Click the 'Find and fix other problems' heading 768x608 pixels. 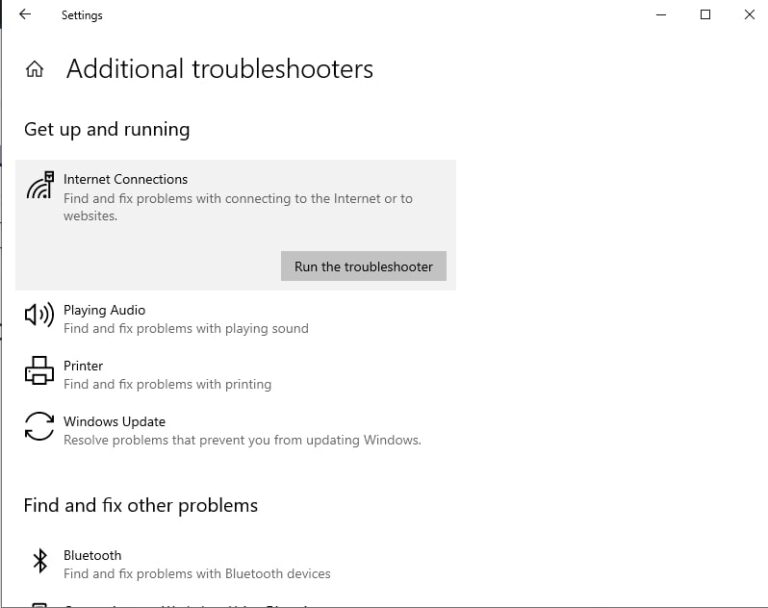coord(141,505)
